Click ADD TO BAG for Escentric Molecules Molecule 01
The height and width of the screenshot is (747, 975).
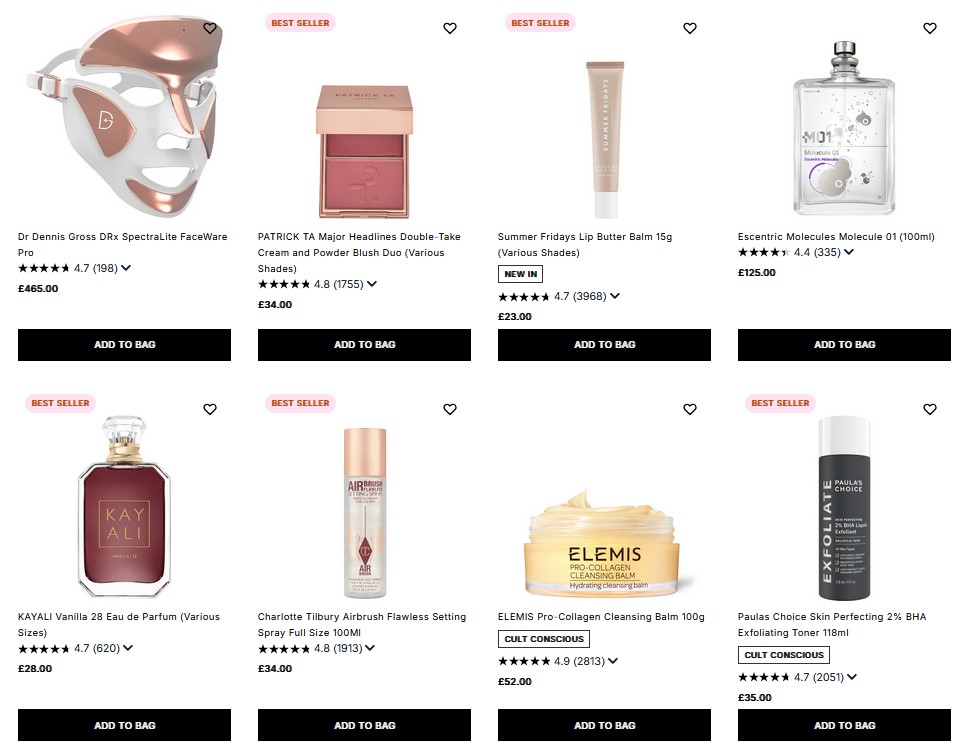point(844,344)
